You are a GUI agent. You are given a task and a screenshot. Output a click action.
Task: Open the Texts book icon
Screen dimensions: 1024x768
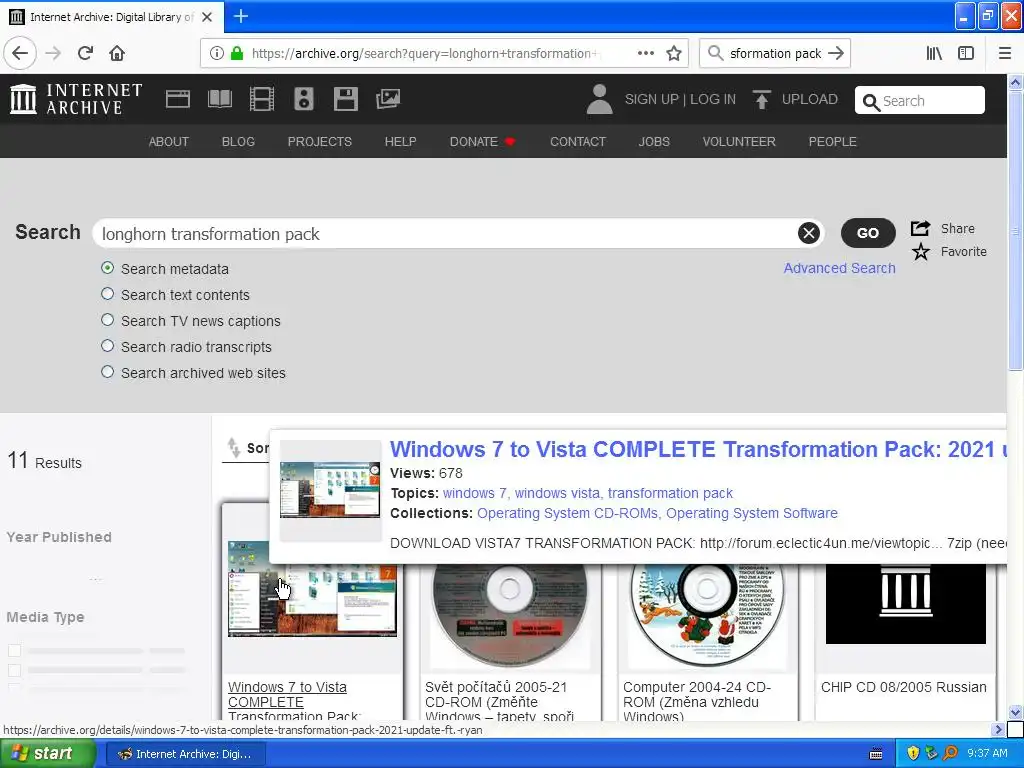coord(219,99)
